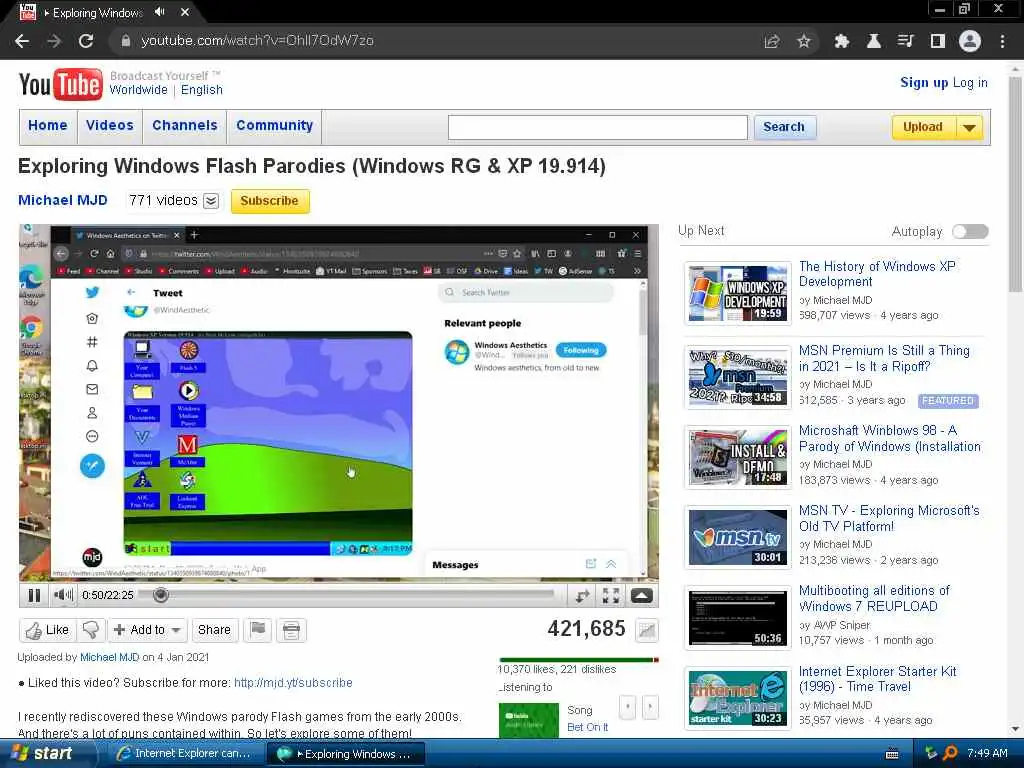Go to previous song arrow
1024x768 pixels.
coord(627,707)
